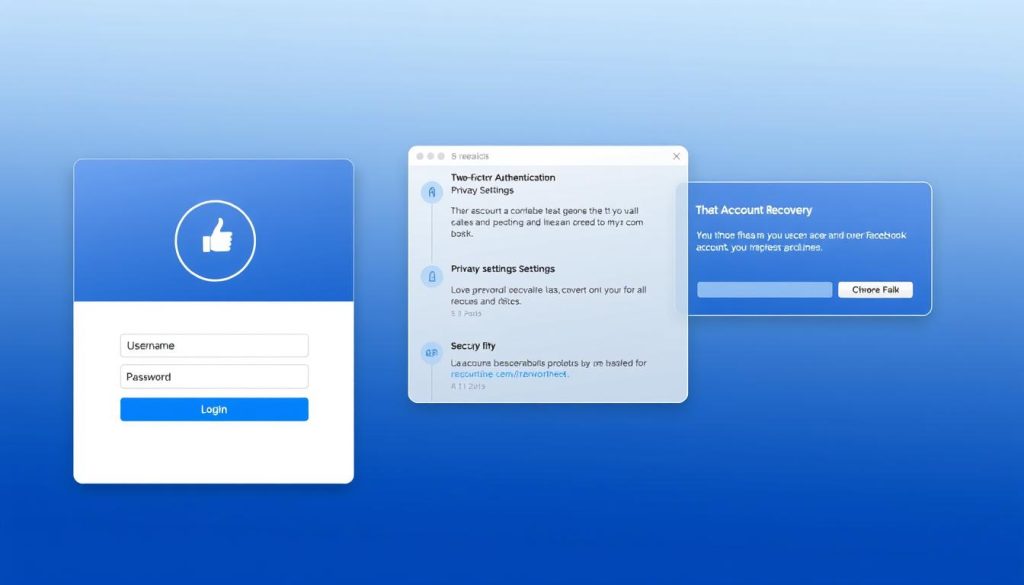Screen dimensions: 1024x585
Task: Follow the blue link under Security
Action: pos(509,374)
